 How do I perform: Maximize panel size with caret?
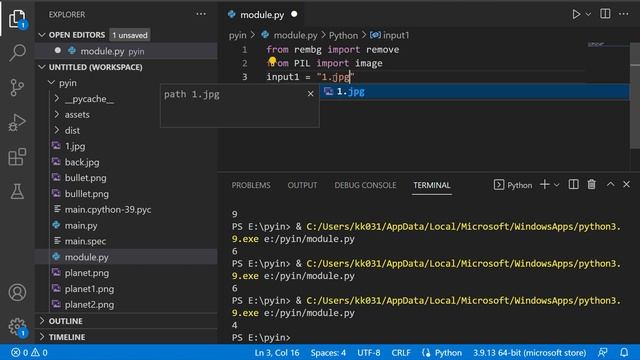coord(610,184)
